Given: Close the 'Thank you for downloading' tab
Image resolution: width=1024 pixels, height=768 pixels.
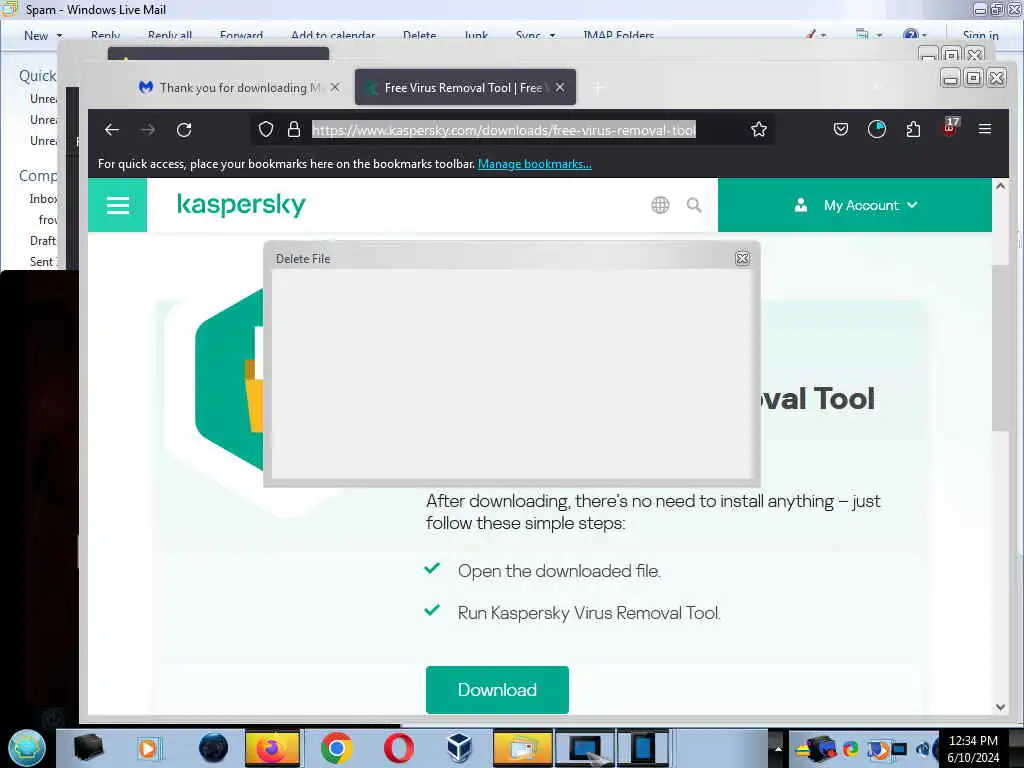Looking at the screenshot, I should point(335,87).
